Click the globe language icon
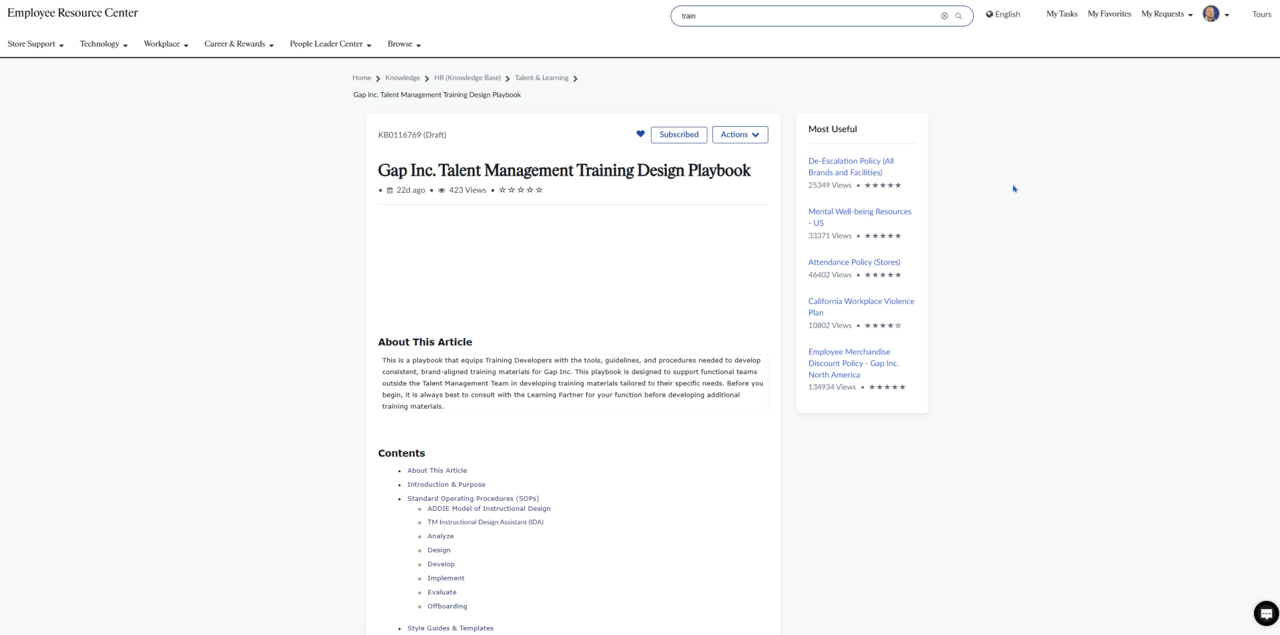The image size is (1280, 635). tap(990, 14)
